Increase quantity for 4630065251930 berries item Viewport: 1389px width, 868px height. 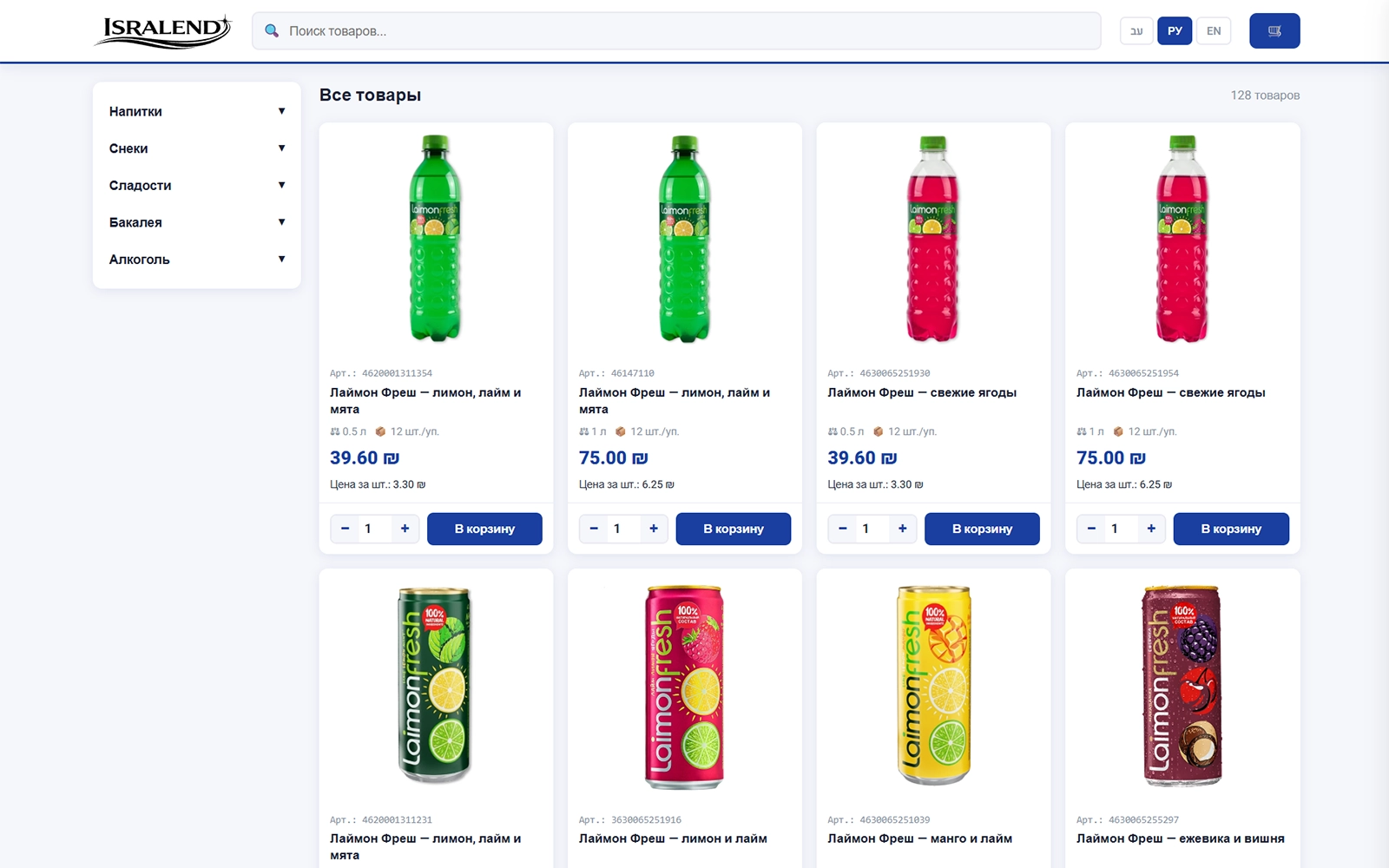point(903,529)
